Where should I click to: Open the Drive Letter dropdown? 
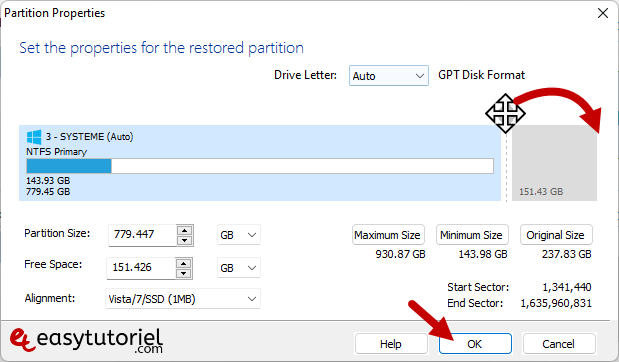(388, 75)
